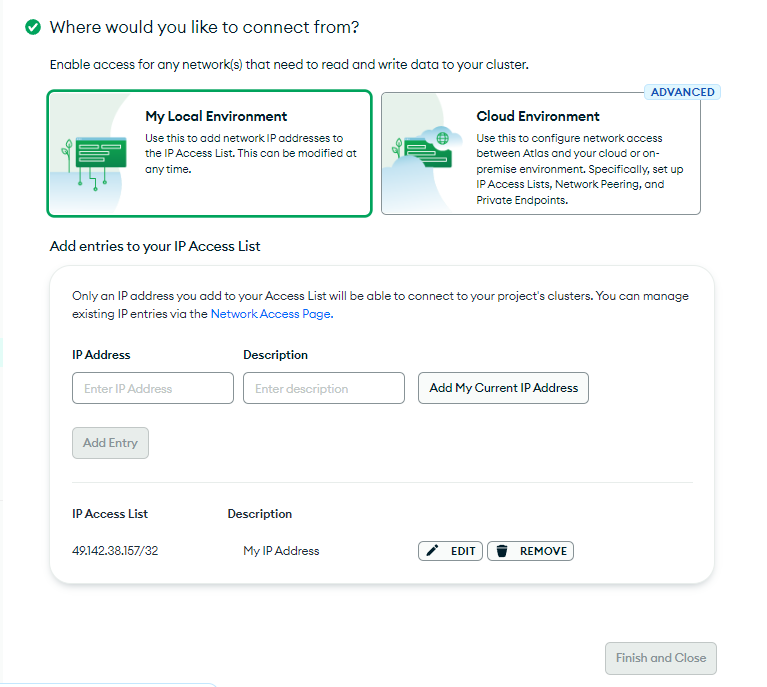The image size is (767, 687).
Task: Click the green checkmark step icon
Action: [x=33, y=27]
